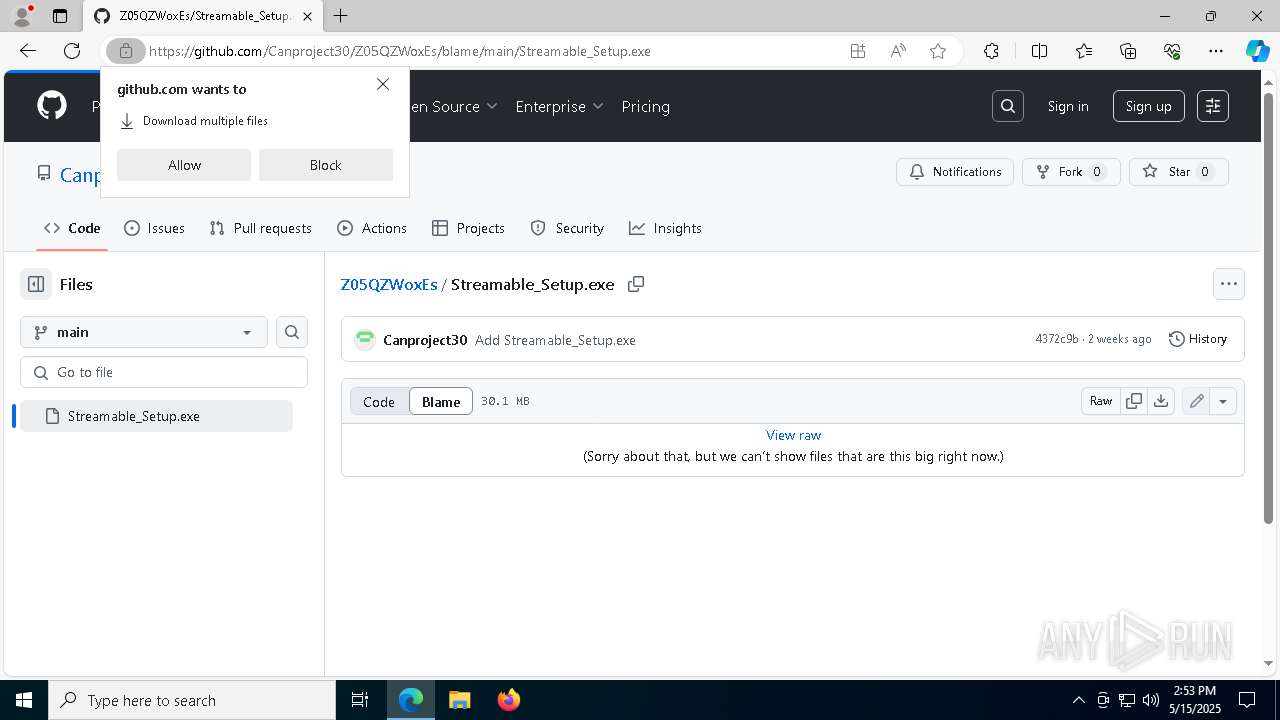Click the pencil edit file icon
The image size is (1280, 720).
tap(1197, 401)
